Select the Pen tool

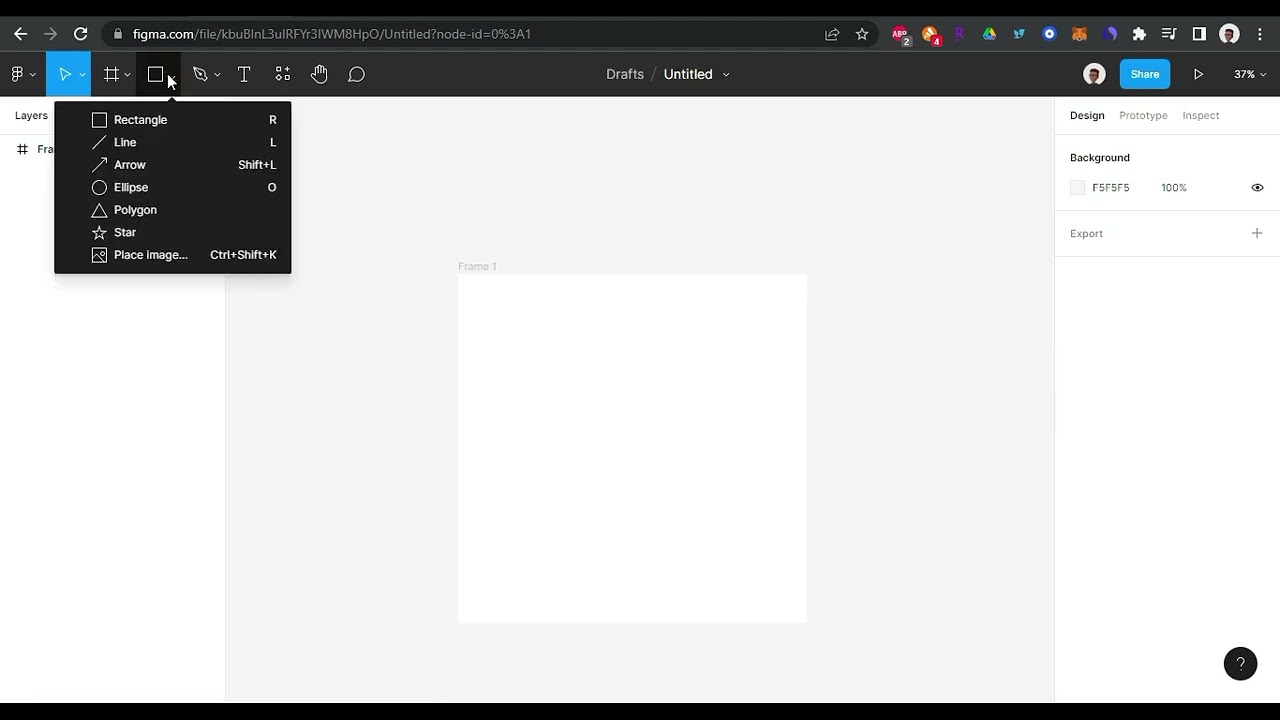[x=200, y=74]
